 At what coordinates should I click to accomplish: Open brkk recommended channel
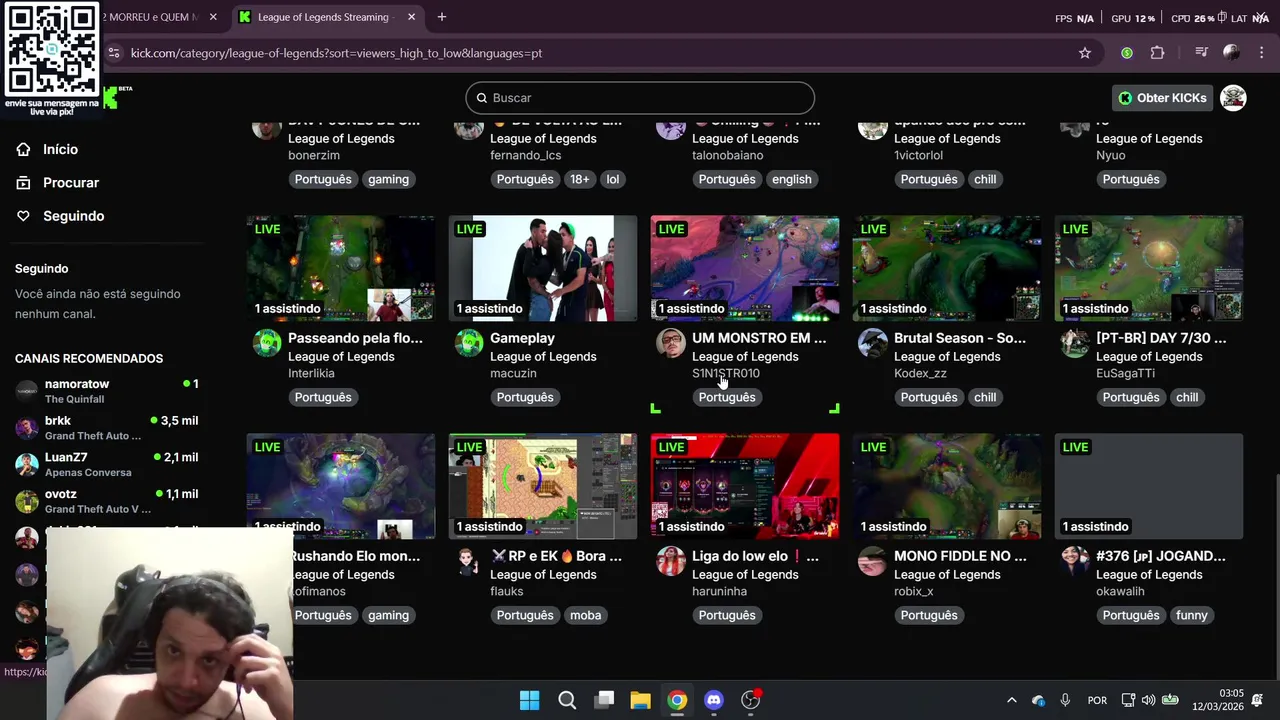(x=107, y=428)
